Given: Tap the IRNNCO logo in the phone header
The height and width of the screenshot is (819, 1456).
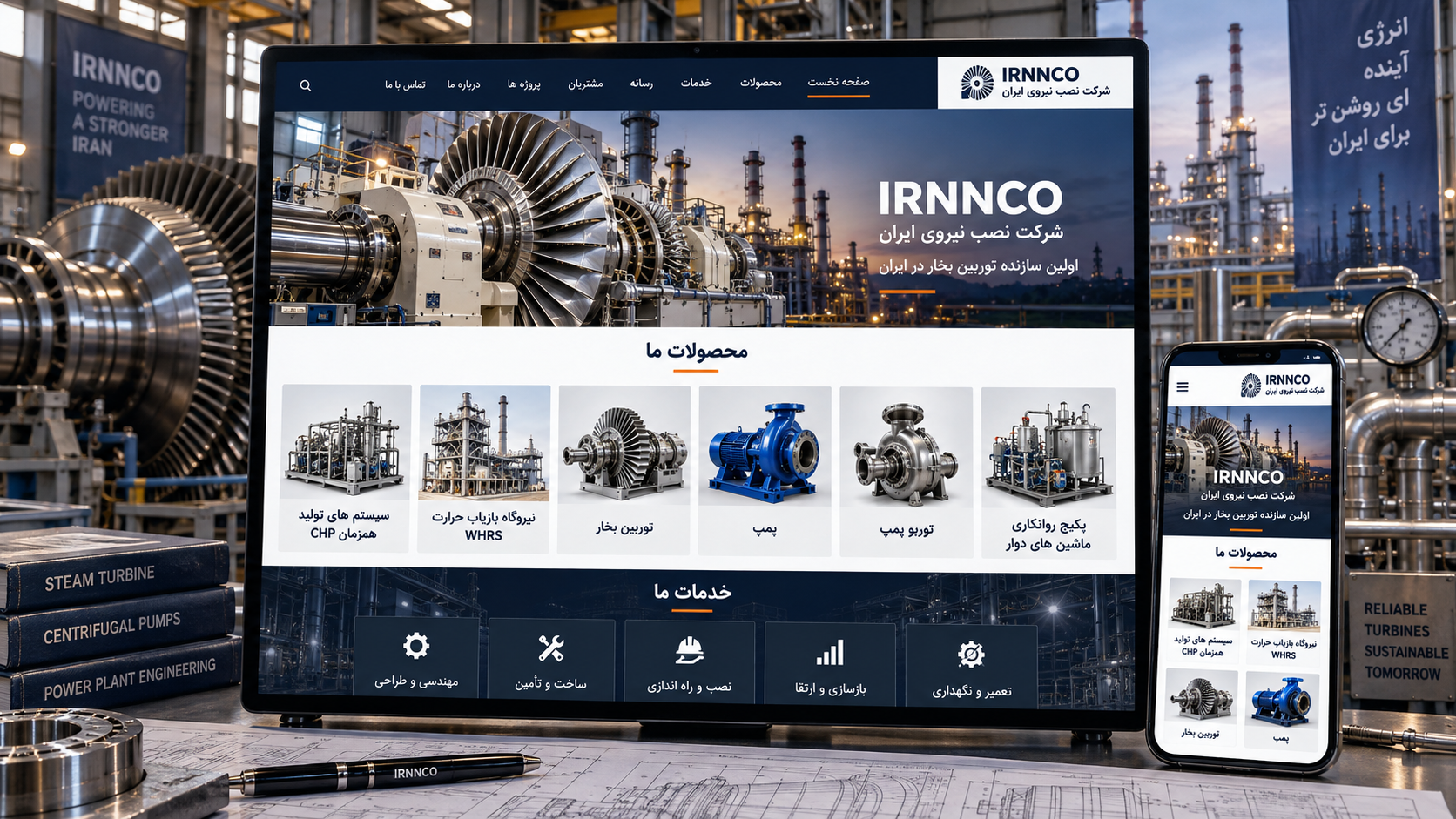Looking at the screenshot, I should click(1282, 385).
